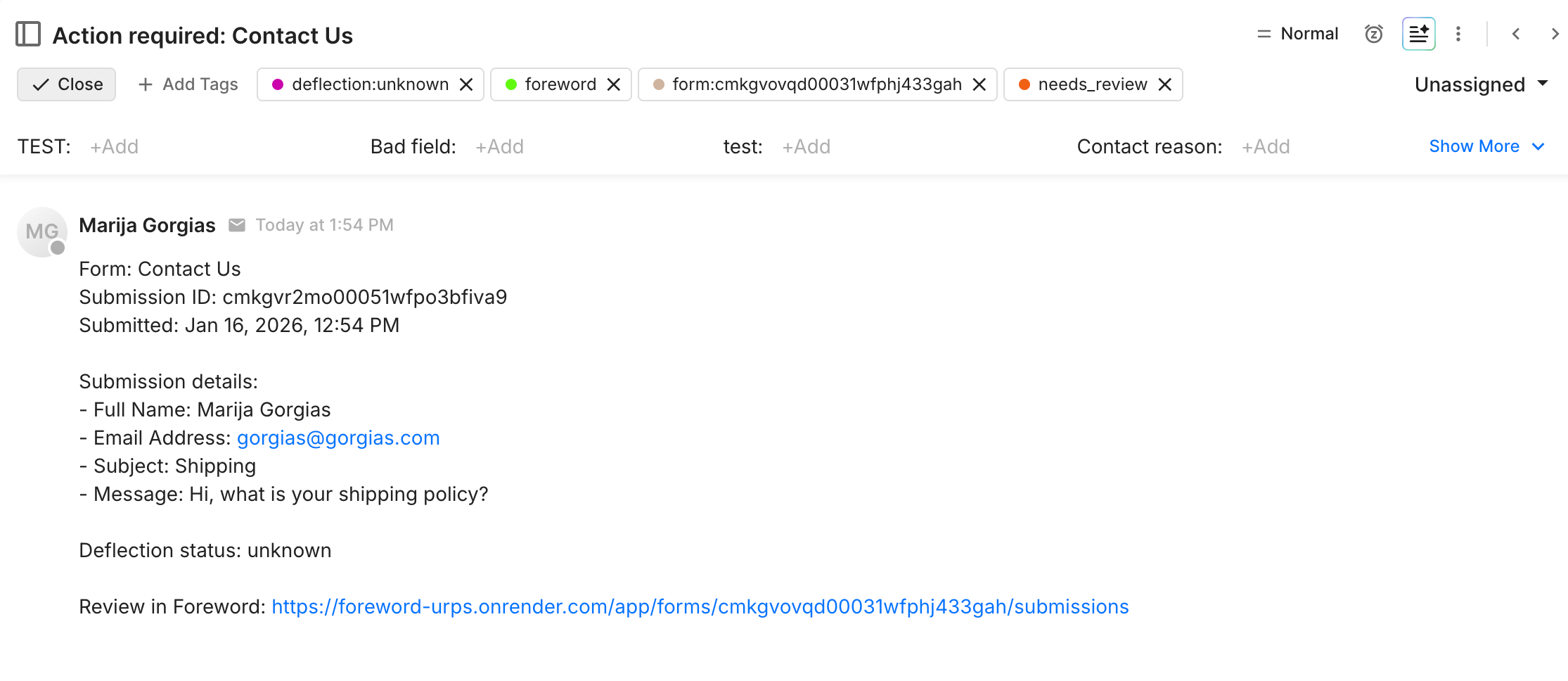Open the three-dot more options menu

[1458, 34]
